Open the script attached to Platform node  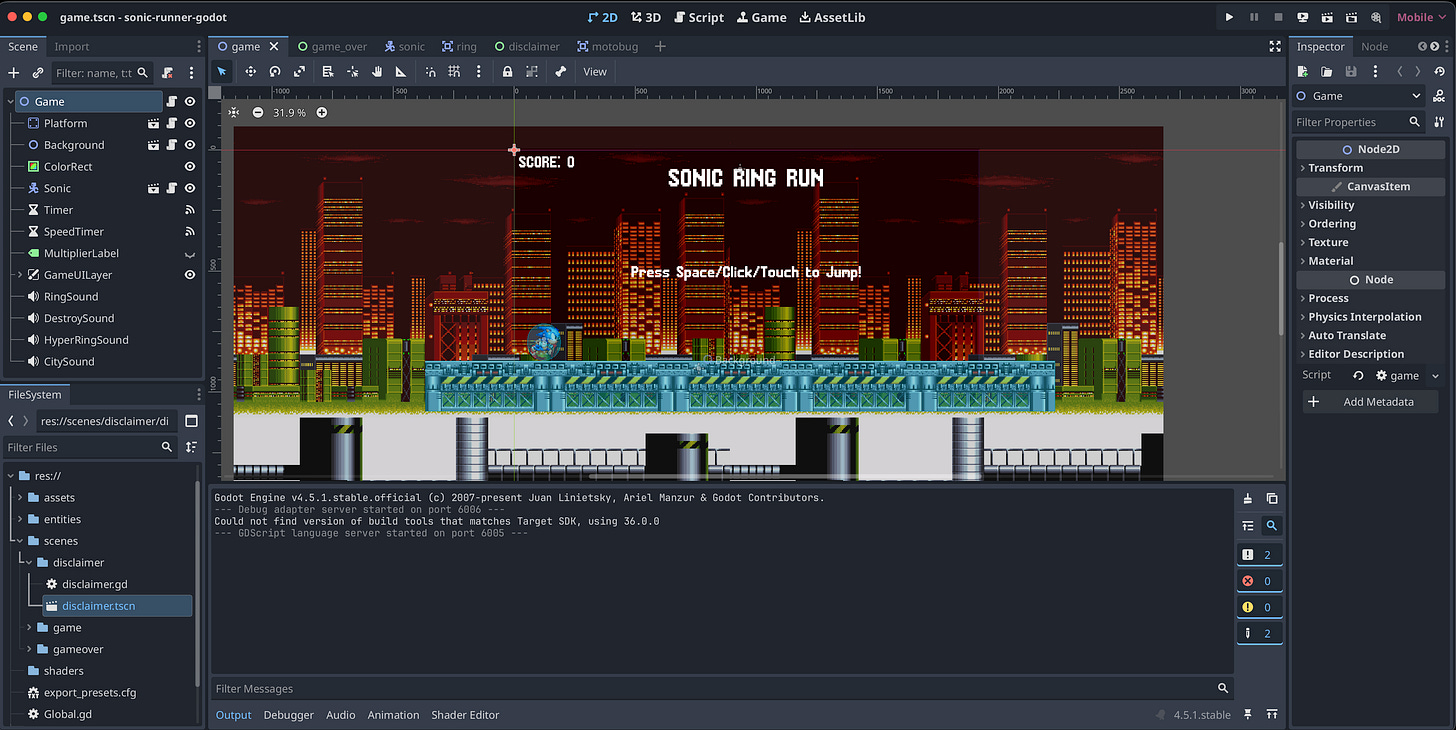pos(172,123)
